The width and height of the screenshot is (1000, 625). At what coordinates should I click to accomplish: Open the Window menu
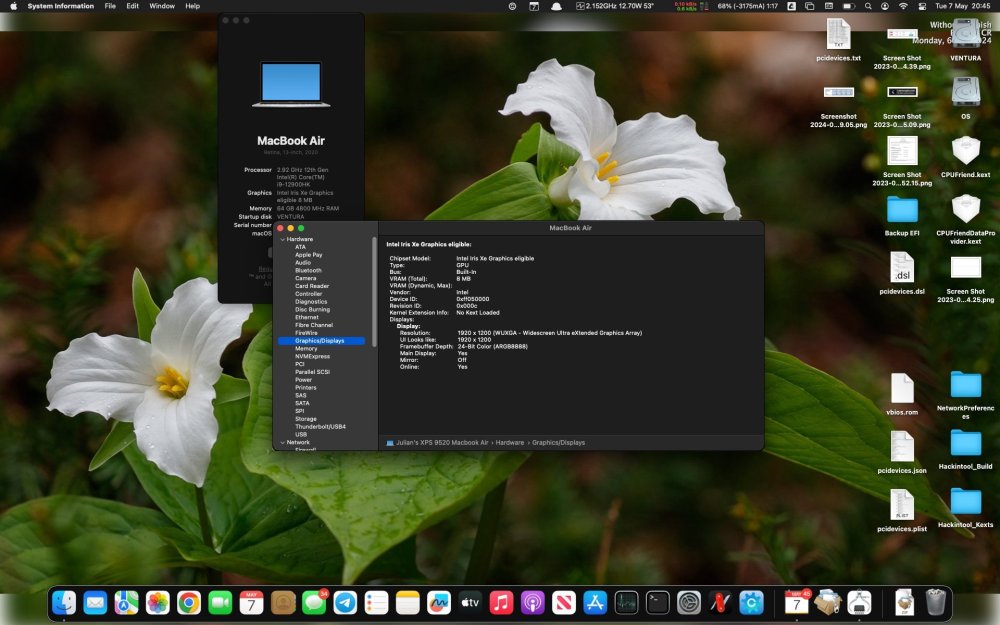(x=162, y=6)
